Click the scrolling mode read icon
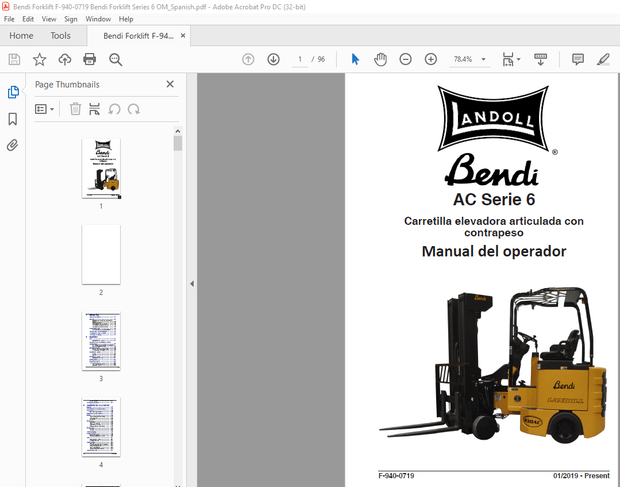Viewport: 620px width, 487px height. [x=540, y=59]
